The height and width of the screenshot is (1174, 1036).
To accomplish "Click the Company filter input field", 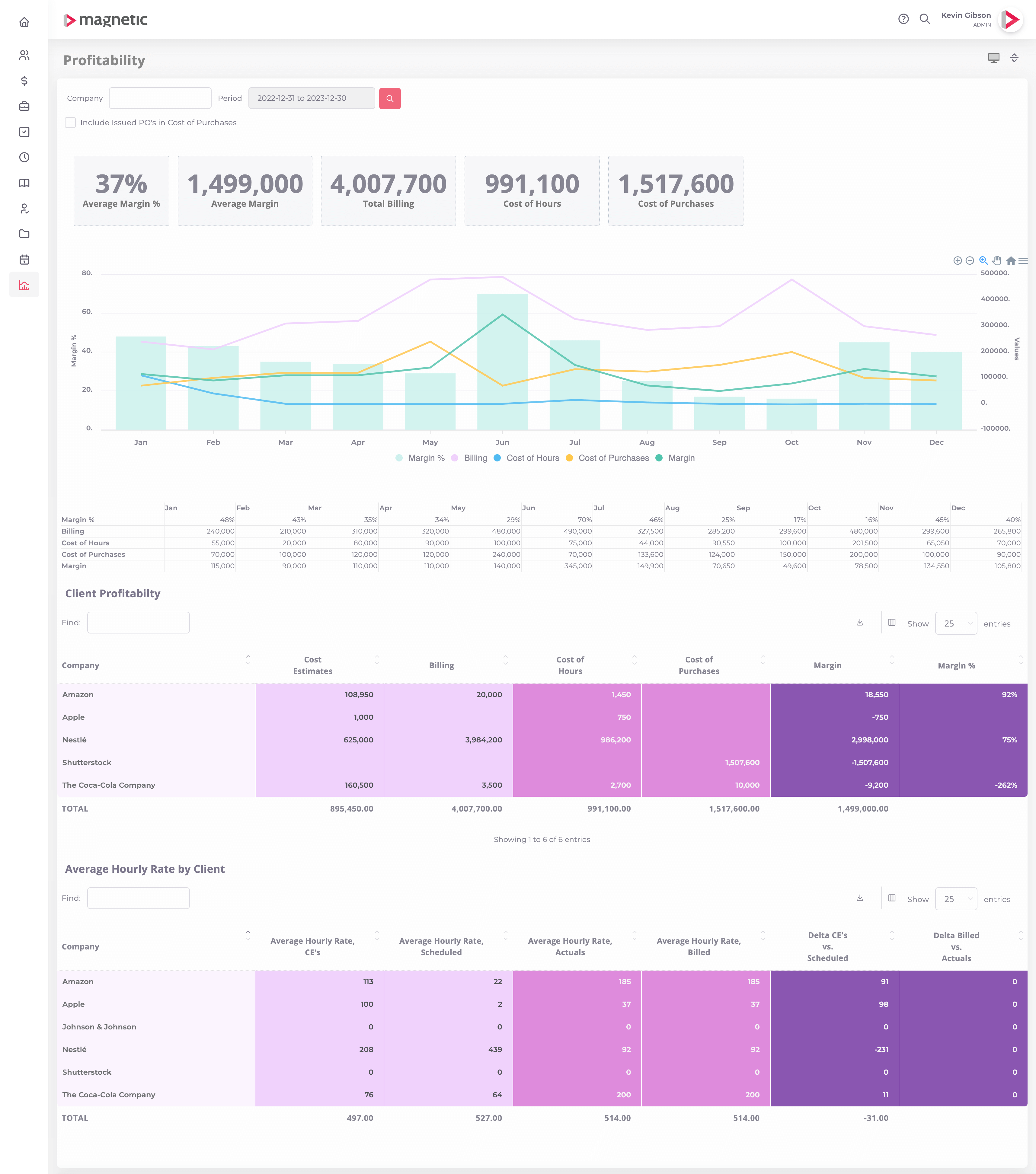I will (160, 98).
